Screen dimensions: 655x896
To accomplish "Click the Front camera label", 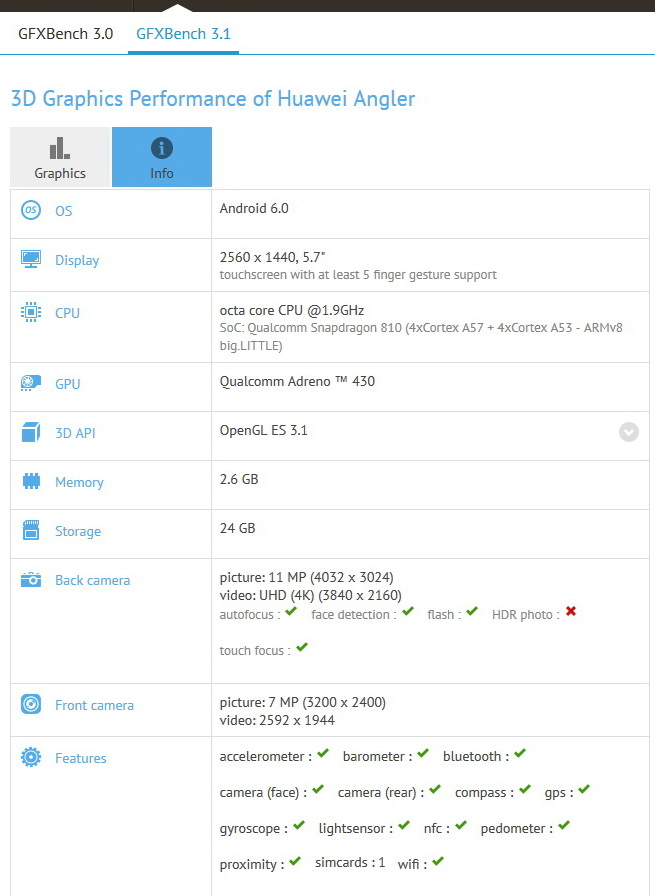I will click(x=94, y=705).
